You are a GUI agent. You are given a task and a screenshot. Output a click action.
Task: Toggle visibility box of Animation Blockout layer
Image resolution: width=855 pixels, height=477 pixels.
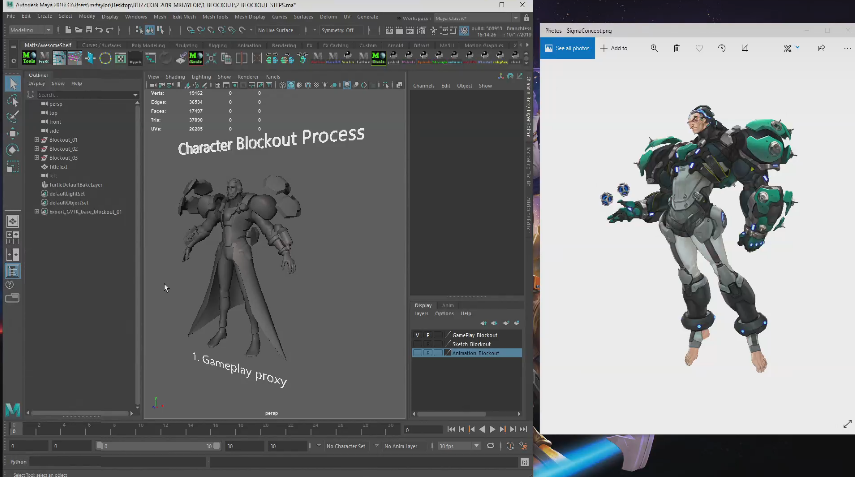(417, 353)
